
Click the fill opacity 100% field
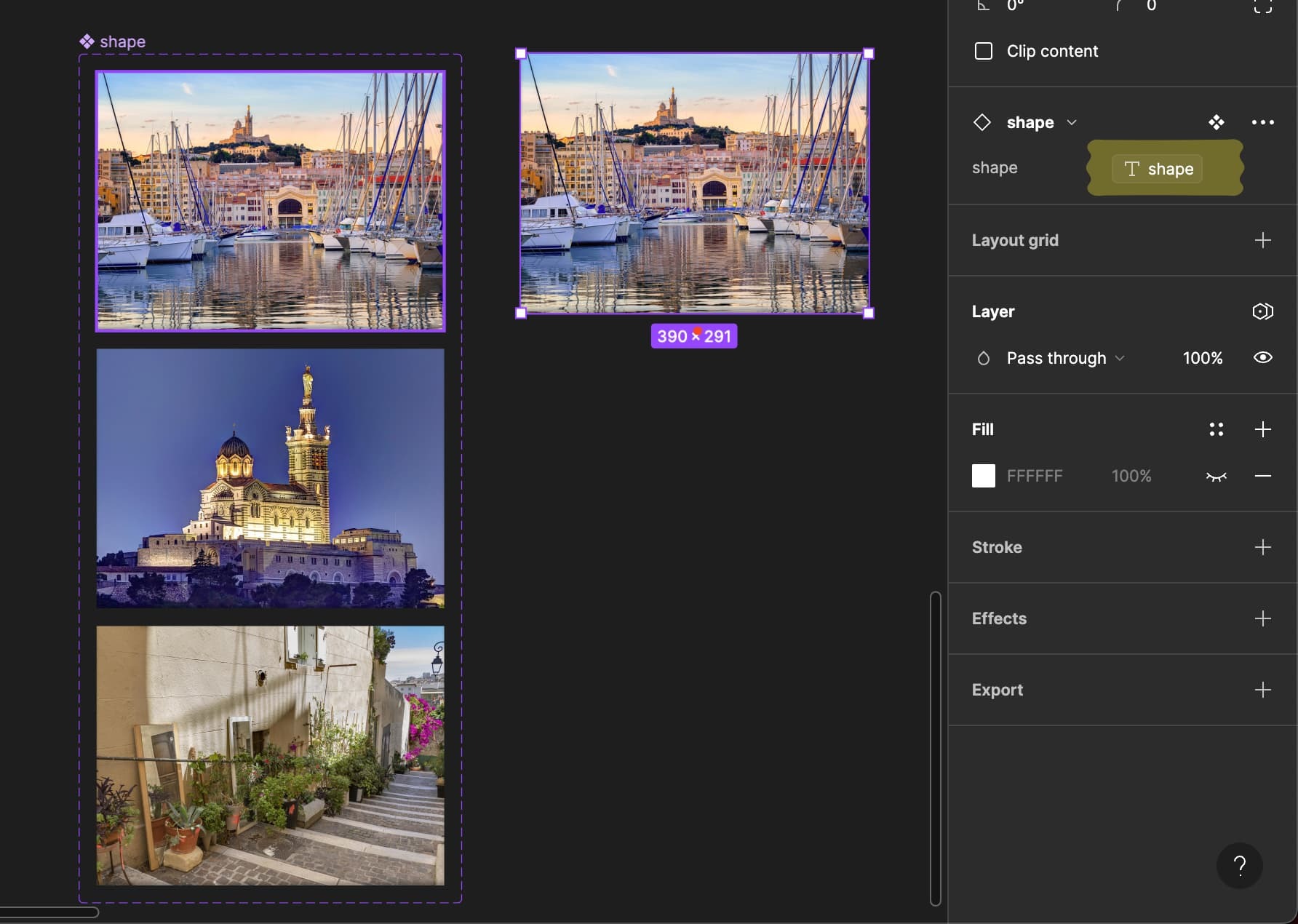tap(1131, 476)
